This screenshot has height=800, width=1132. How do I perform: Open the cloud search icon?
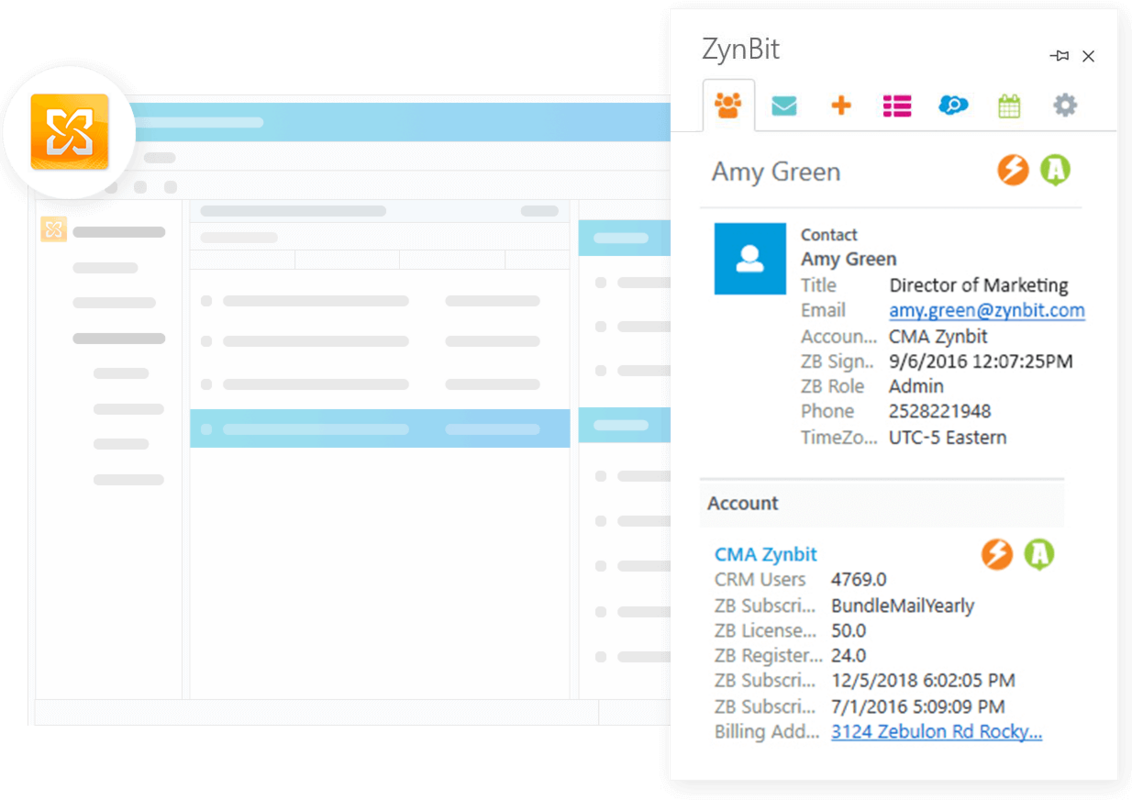(x=953, y=105)
